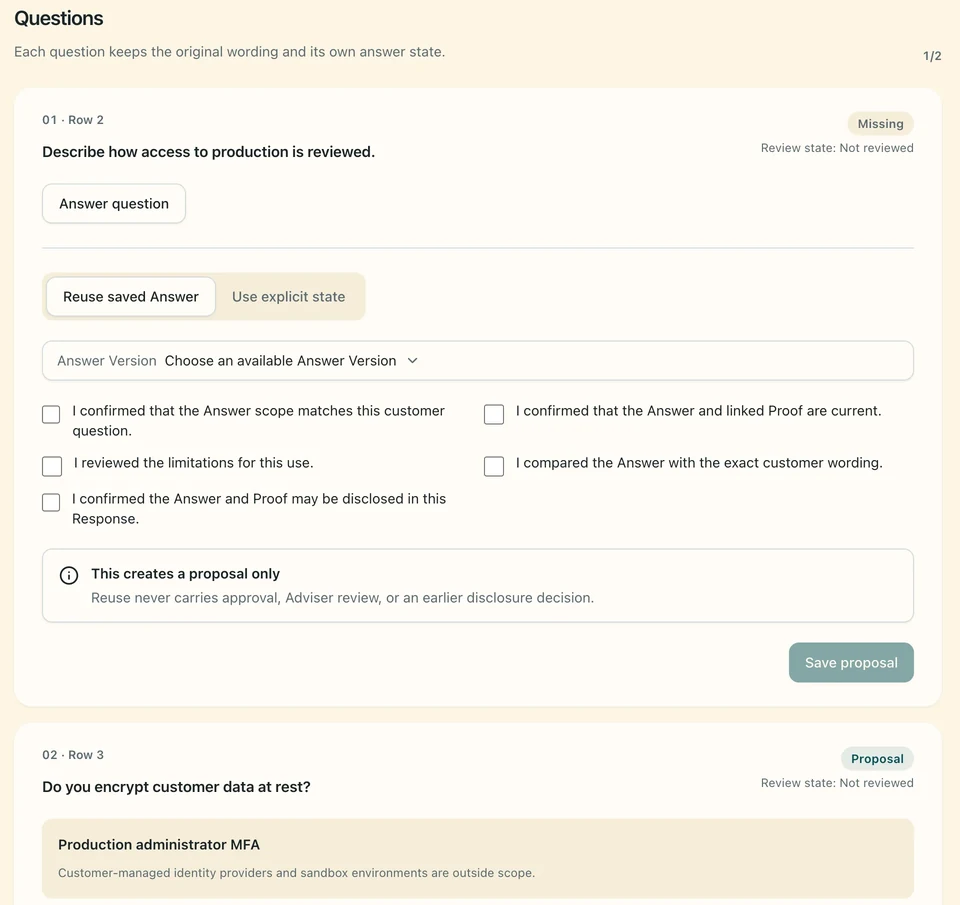
Task: Click the Proposal status badge
Action: coord(877,759)
